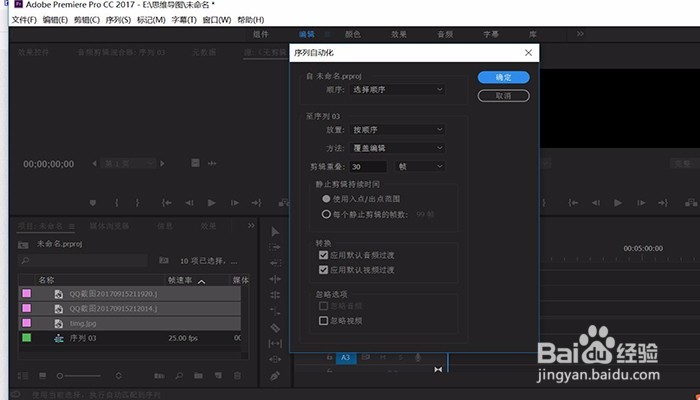Select the Slip tool

275,343
